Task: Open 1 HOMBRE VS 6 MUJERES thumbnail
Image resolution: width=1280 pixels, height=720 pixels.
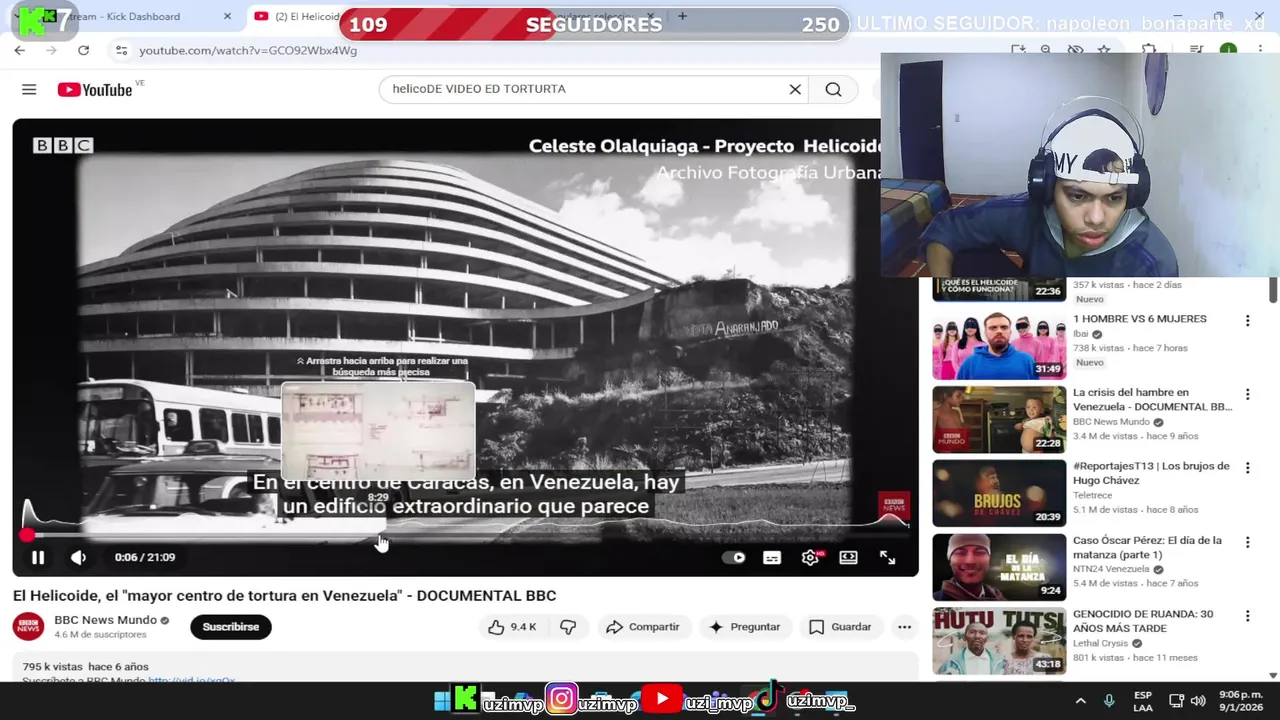Action: point(999,346)
